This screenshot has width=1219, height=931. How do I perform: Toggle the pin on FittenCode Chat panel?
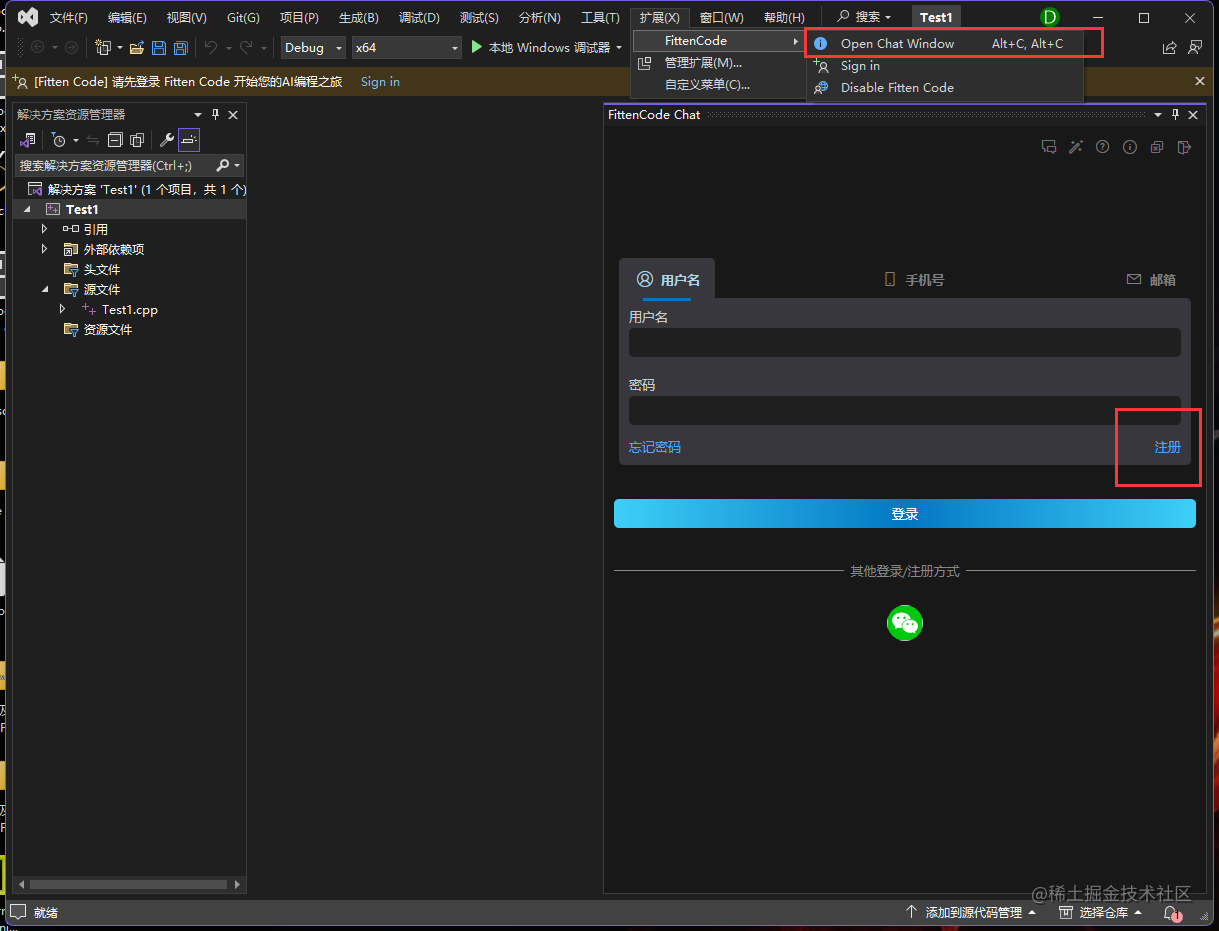pyautogui.click(x=1175, y=115)
